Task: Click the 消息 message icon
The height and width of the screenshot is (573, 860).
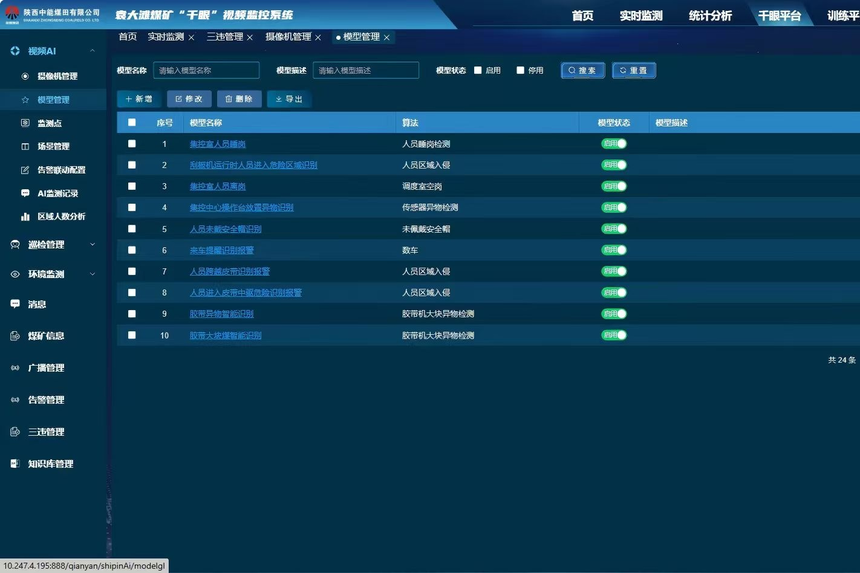Action: tap(15, 304)
